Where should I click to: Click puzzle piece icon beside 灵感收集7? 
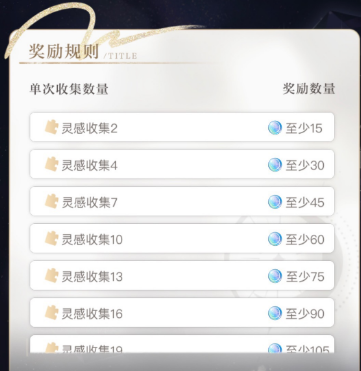tap(52, 201)
